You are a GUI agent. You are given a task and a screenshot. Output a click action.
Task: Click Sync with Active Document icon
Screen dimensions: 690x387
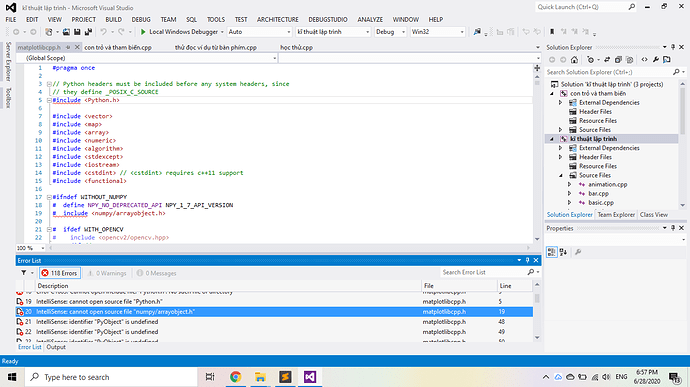coord(607,60)
